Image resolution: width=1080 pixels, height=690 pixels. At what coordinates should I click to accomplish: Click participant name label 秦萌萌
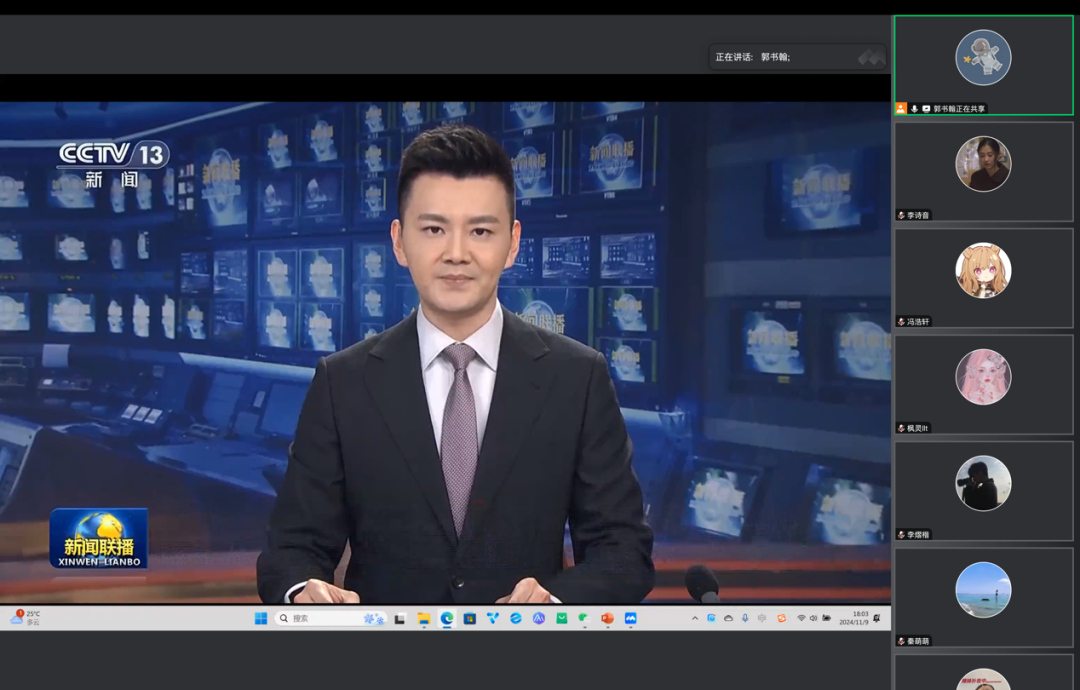click(918, 641)
